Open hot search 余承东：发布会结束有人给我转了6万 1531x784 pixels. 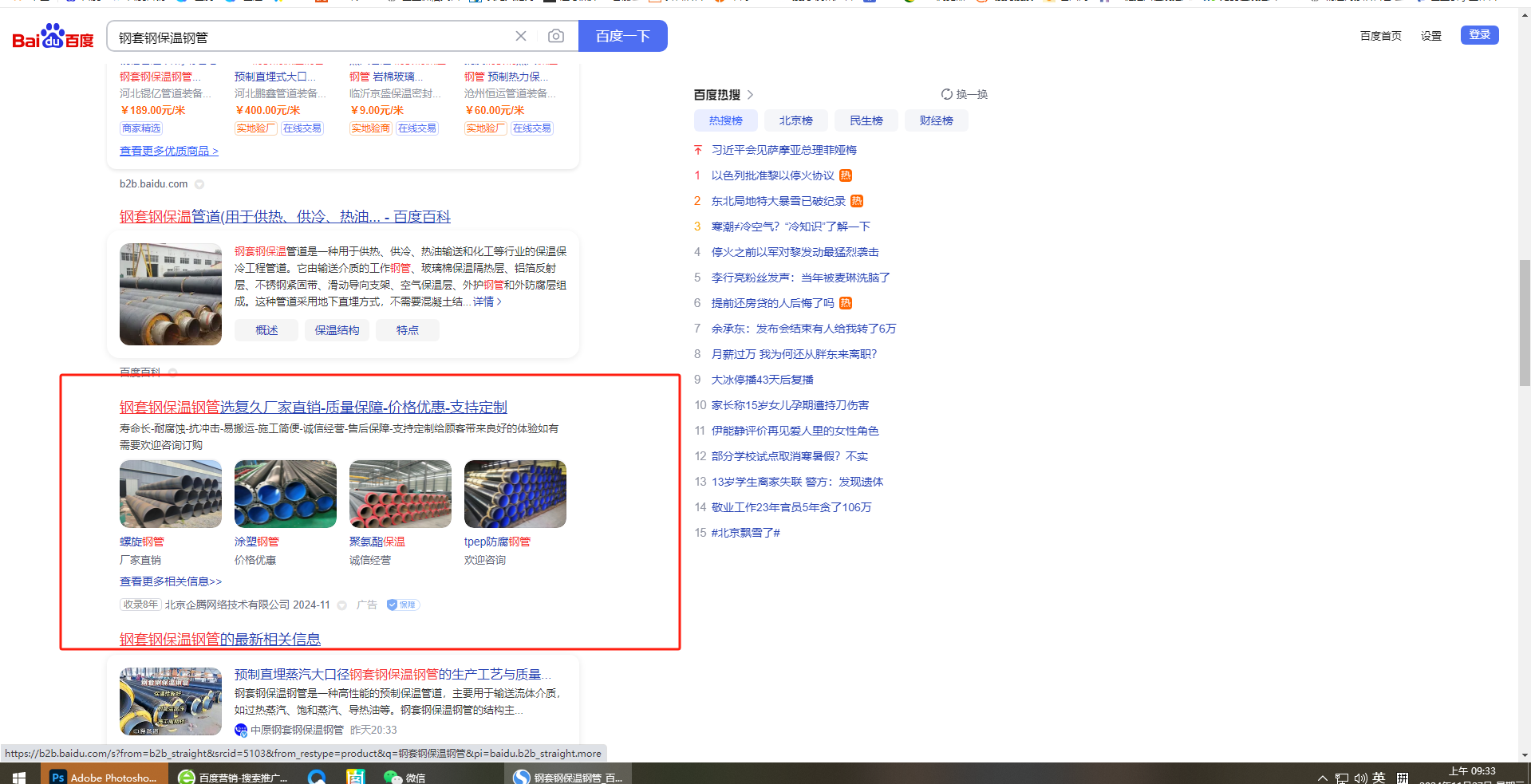pos(803,329)
